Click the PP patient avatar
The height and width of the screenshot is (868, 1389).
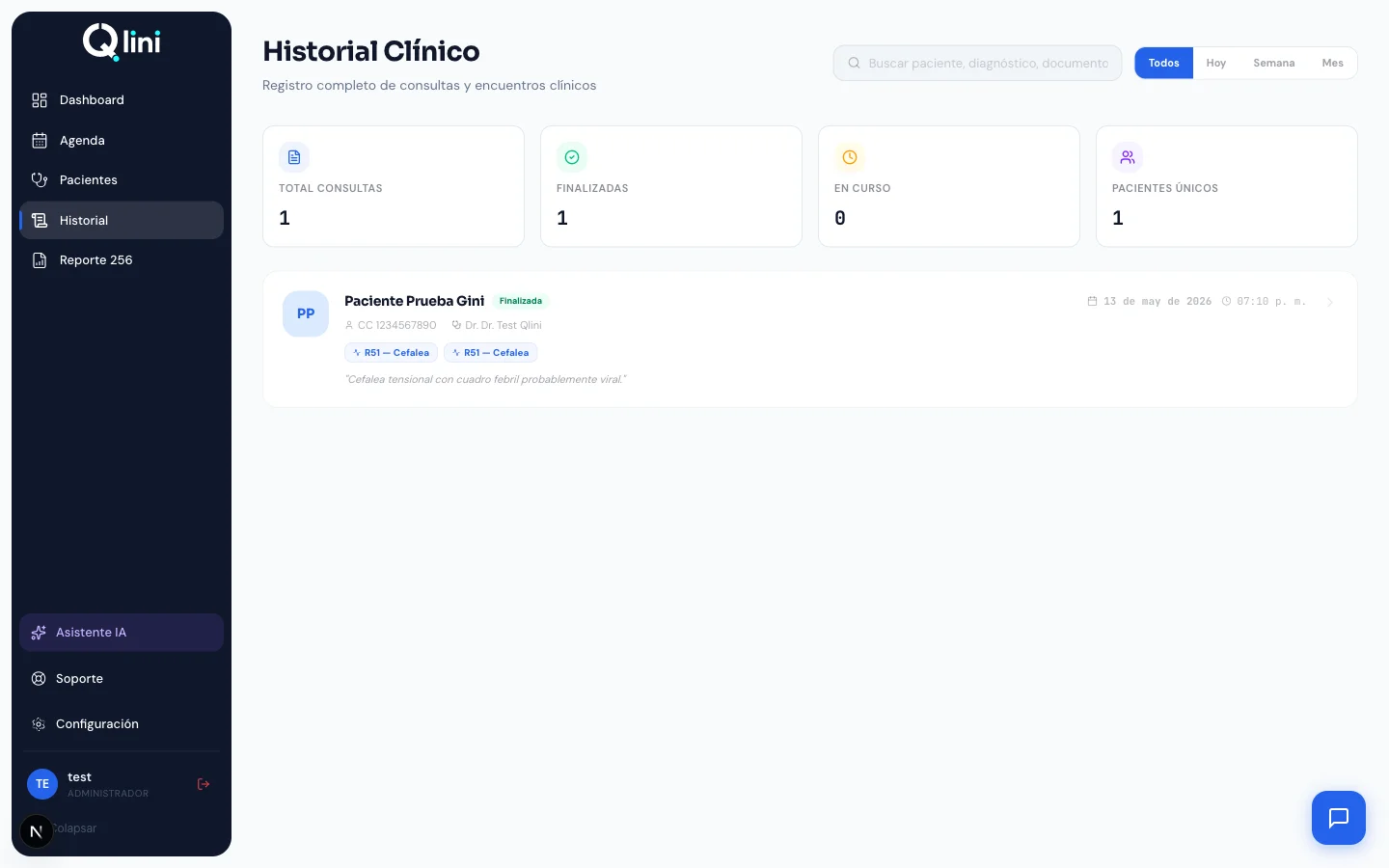point(306,313)
